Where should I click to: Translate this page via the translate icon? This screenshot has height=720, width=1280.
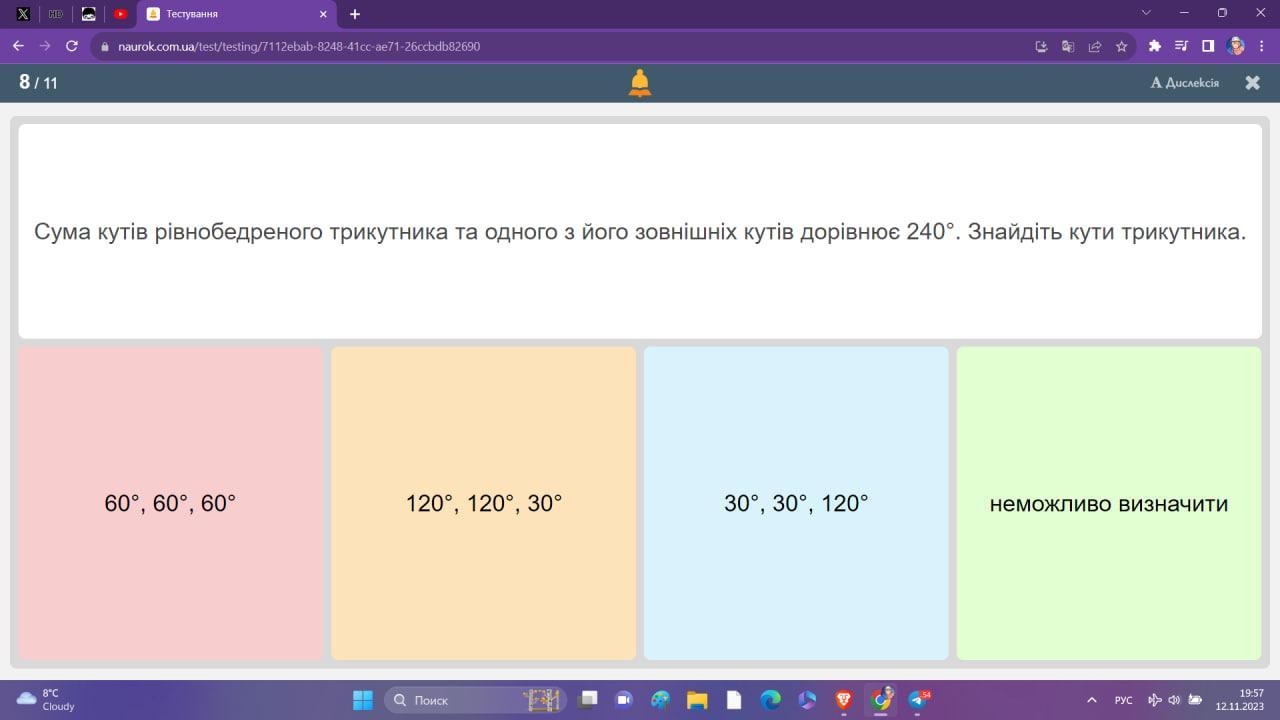[x=1068, y=46]
